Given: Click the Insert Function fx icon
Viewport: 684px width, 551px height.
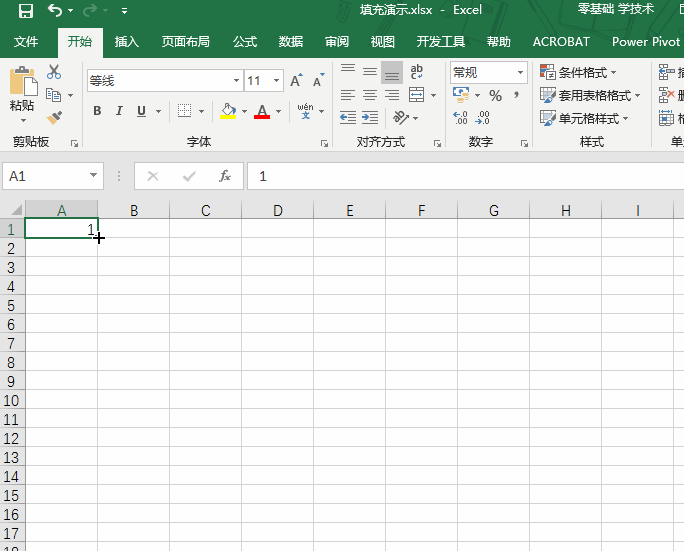Looking at the screenshot, I should [225, 176].
